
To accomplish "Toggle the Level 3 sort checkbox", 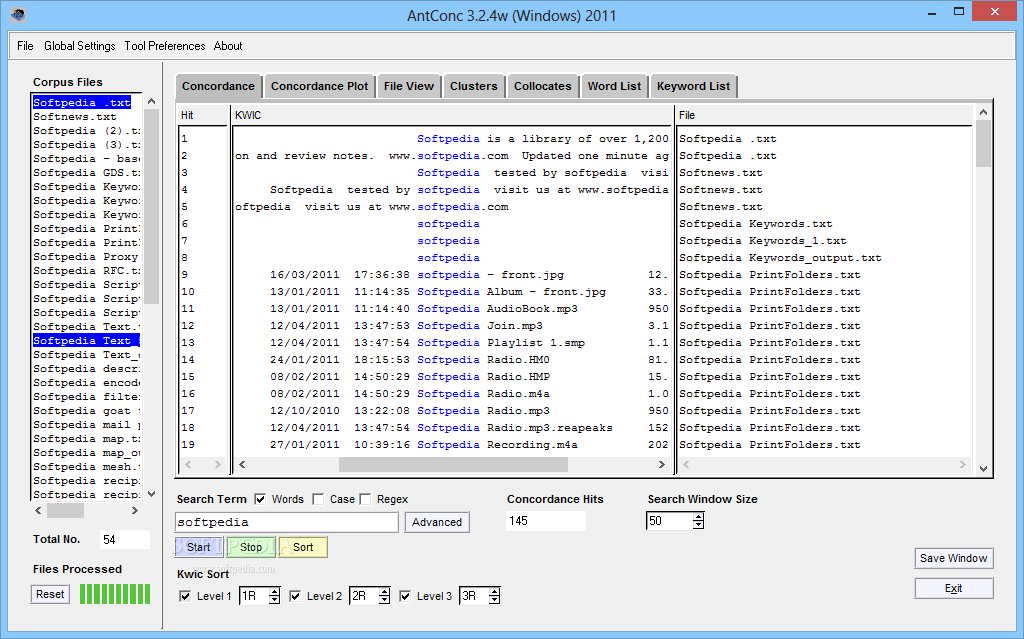I will point(405,596).
